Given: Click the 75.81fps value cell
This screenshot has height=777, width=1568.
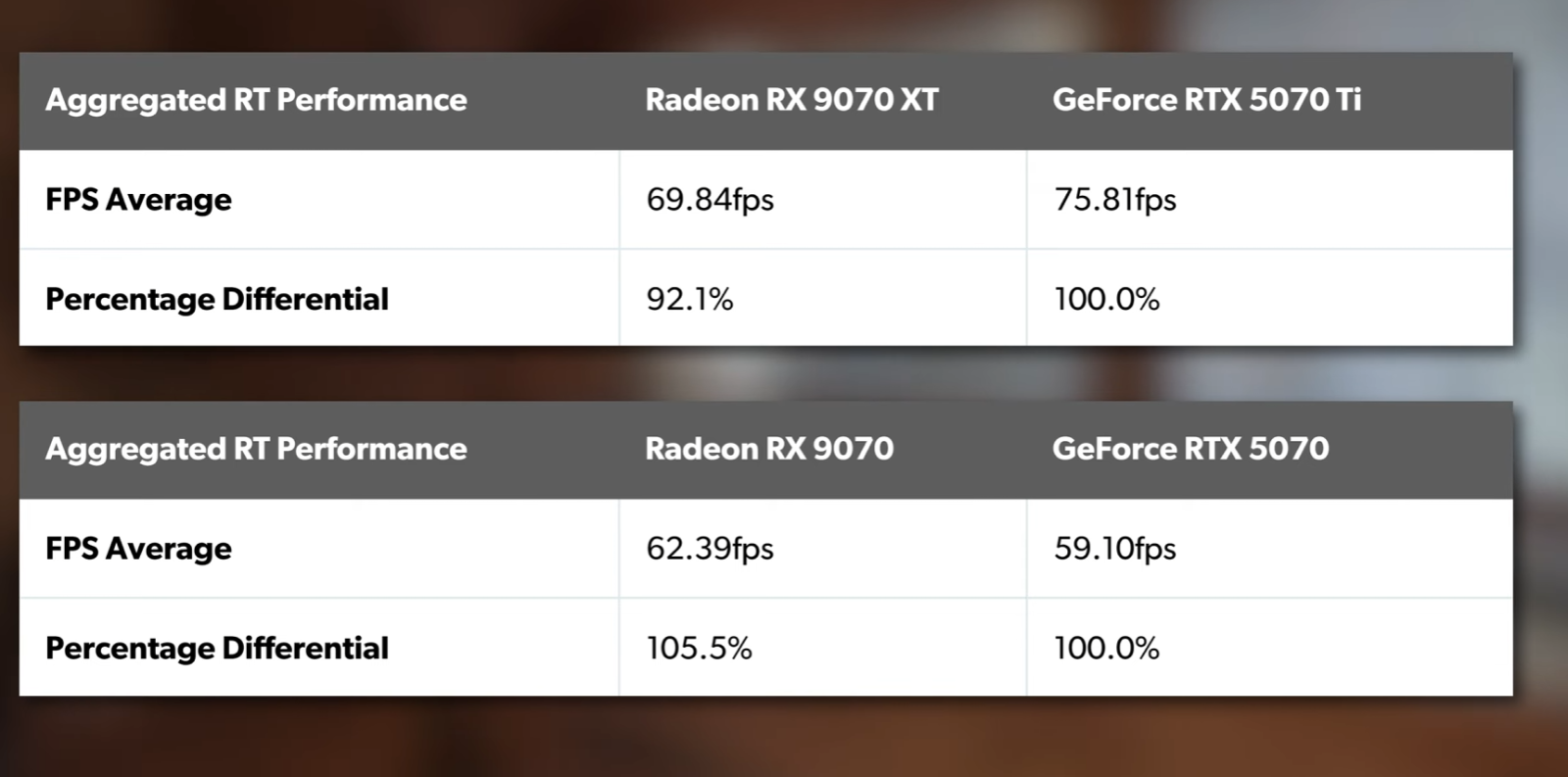Looking at the screenshot, I should click(x=1269, y=199).
